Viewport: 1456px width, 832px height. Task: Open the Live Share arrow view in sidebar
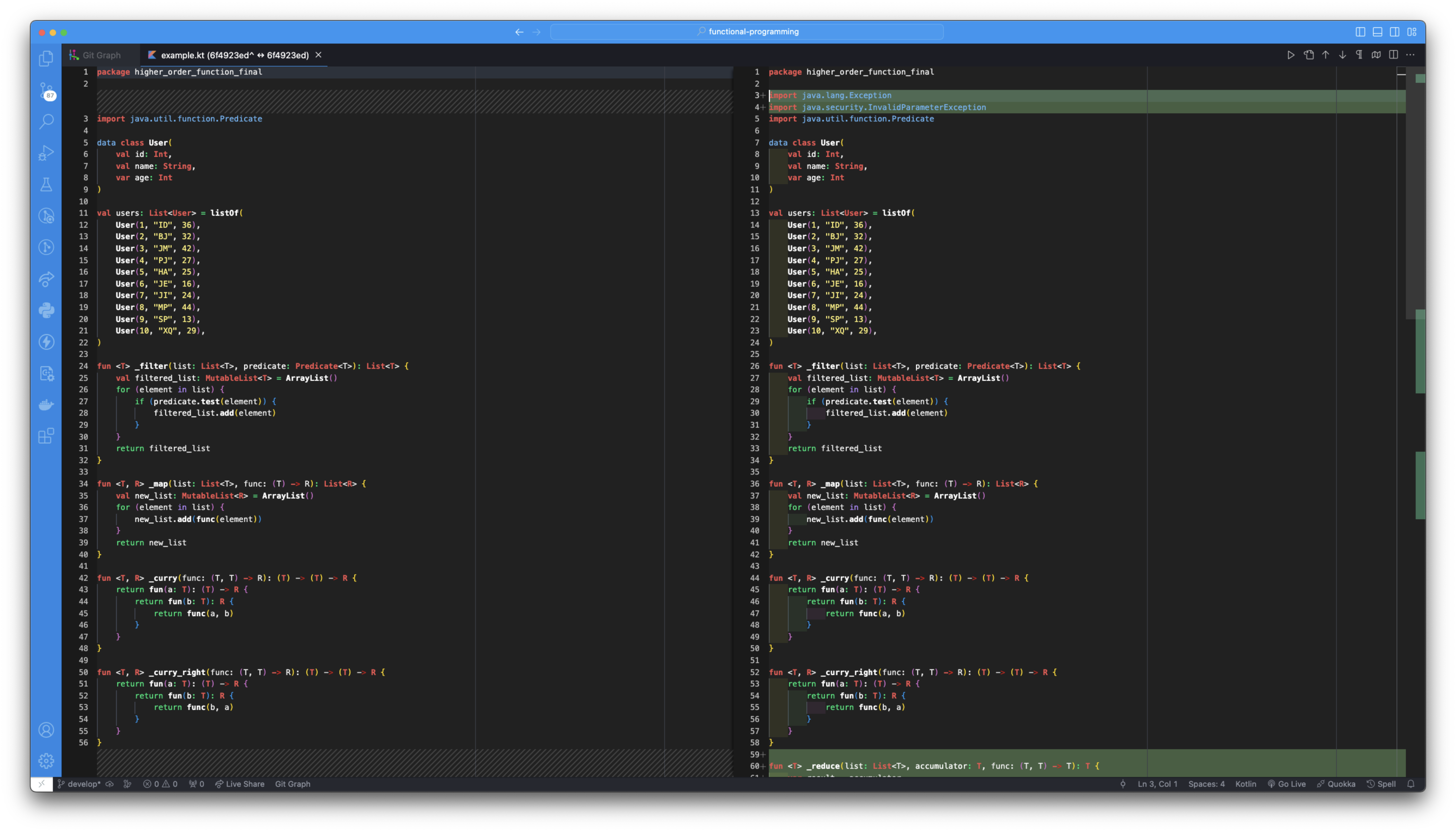pos(46,279)
